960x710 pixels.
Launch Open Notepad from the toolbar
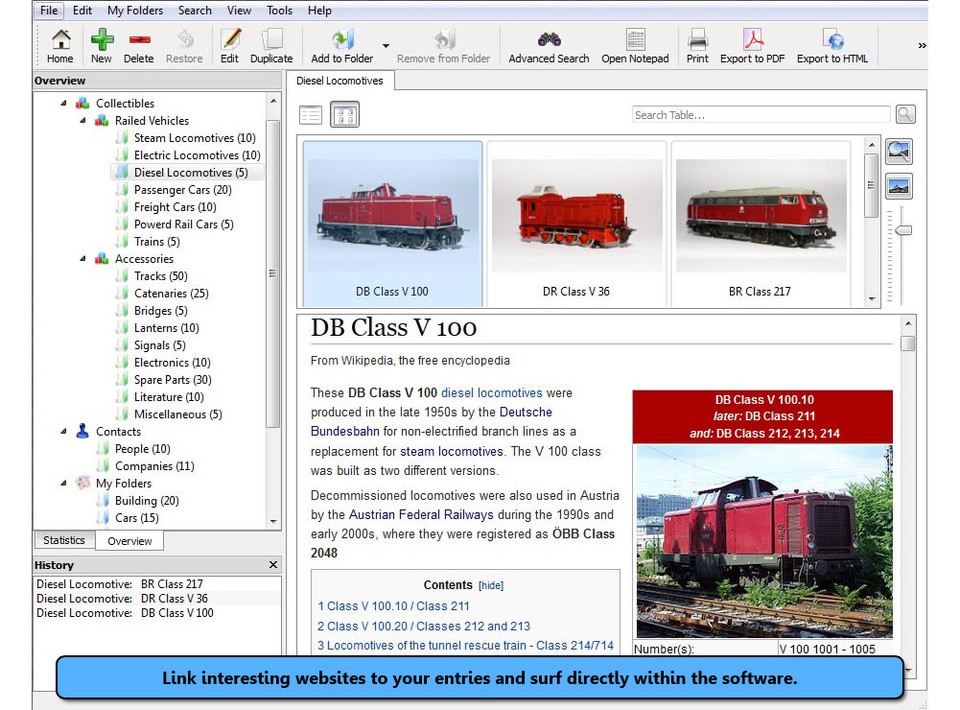[x=636, y=45]
